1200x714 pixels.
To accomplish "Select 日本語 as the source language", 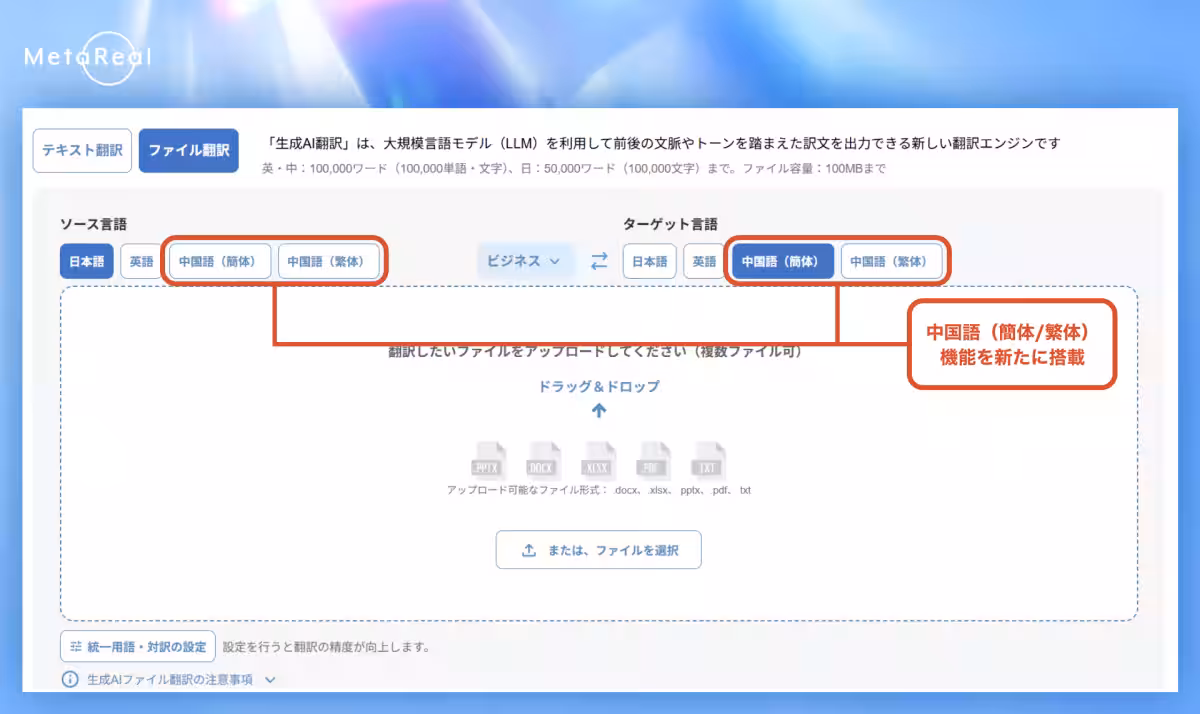I will 86,261.
